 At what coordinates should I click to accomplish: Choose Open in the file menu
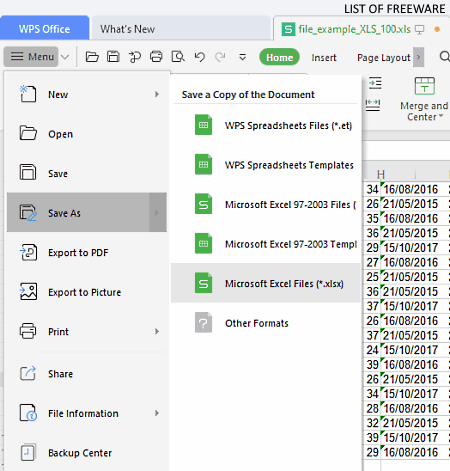pyautogui.click(x=87, y=134)
